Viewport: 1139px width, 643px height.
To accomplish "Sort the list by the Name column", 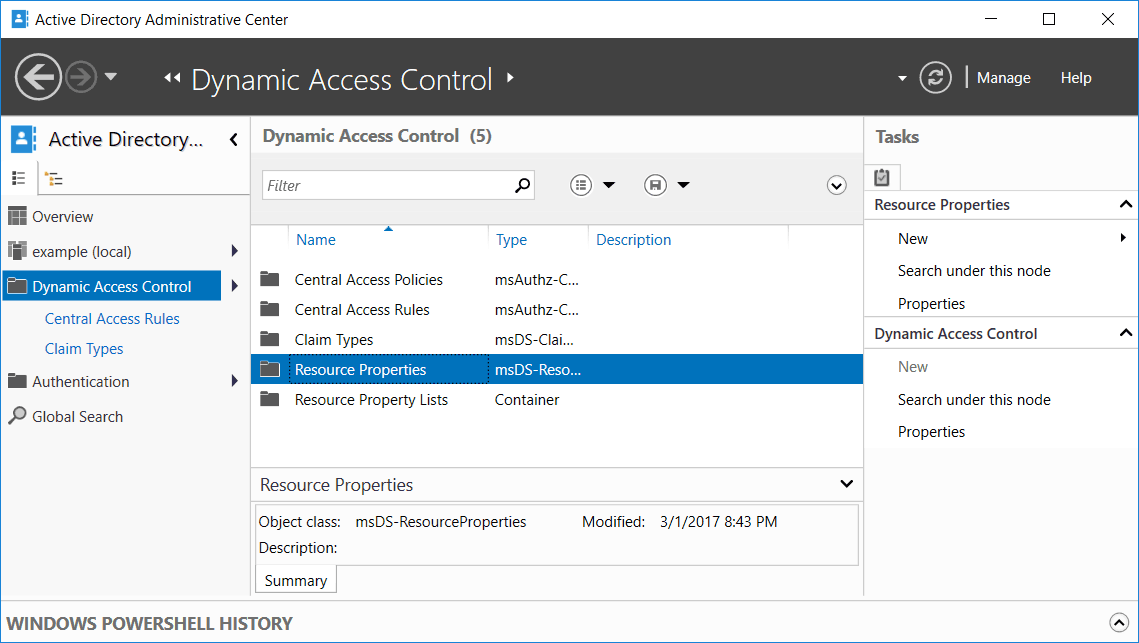I will (316, 240).
